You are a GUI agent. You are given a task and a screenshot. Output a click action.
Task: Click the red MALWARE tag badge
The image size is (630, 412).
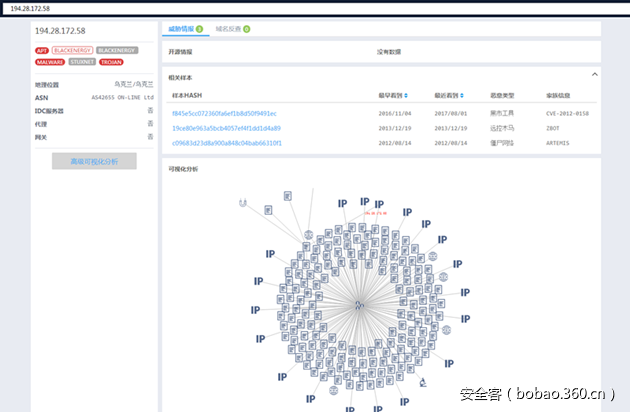[49, 62]
